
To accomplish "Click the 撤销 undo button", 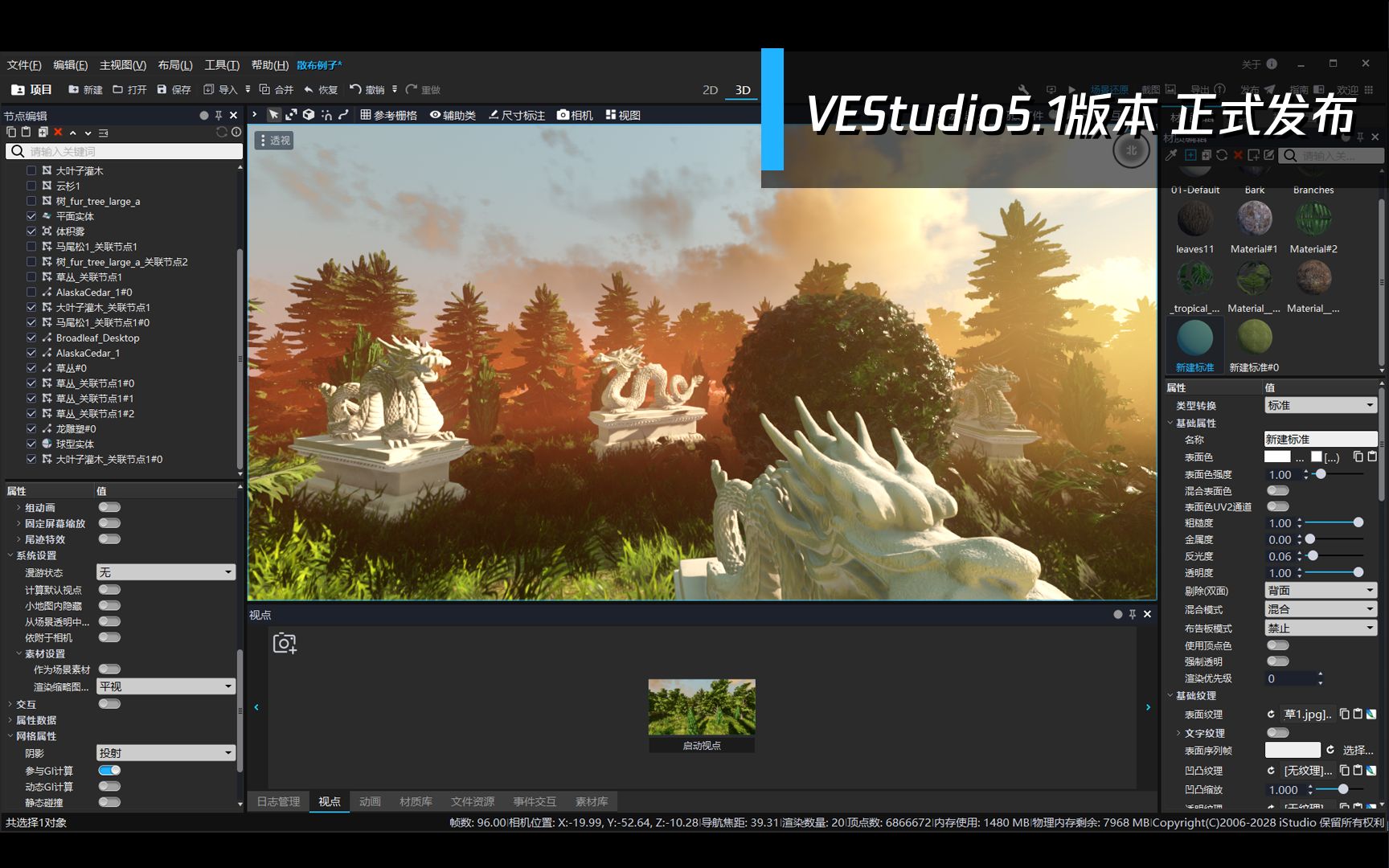I will pos(367,89).
